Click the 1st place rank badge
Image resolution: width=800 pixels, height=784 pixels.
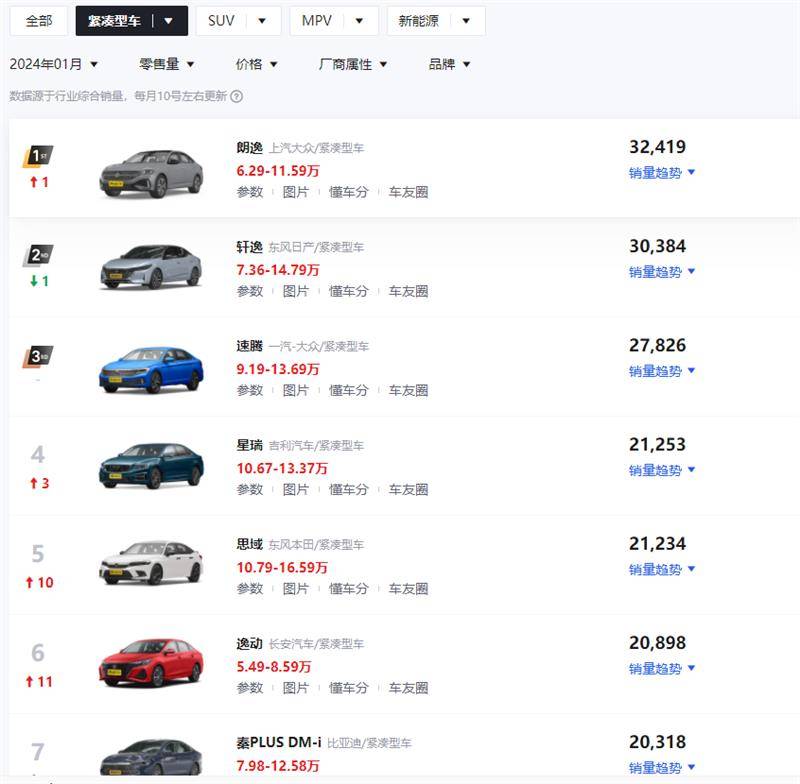click(38, 156)
